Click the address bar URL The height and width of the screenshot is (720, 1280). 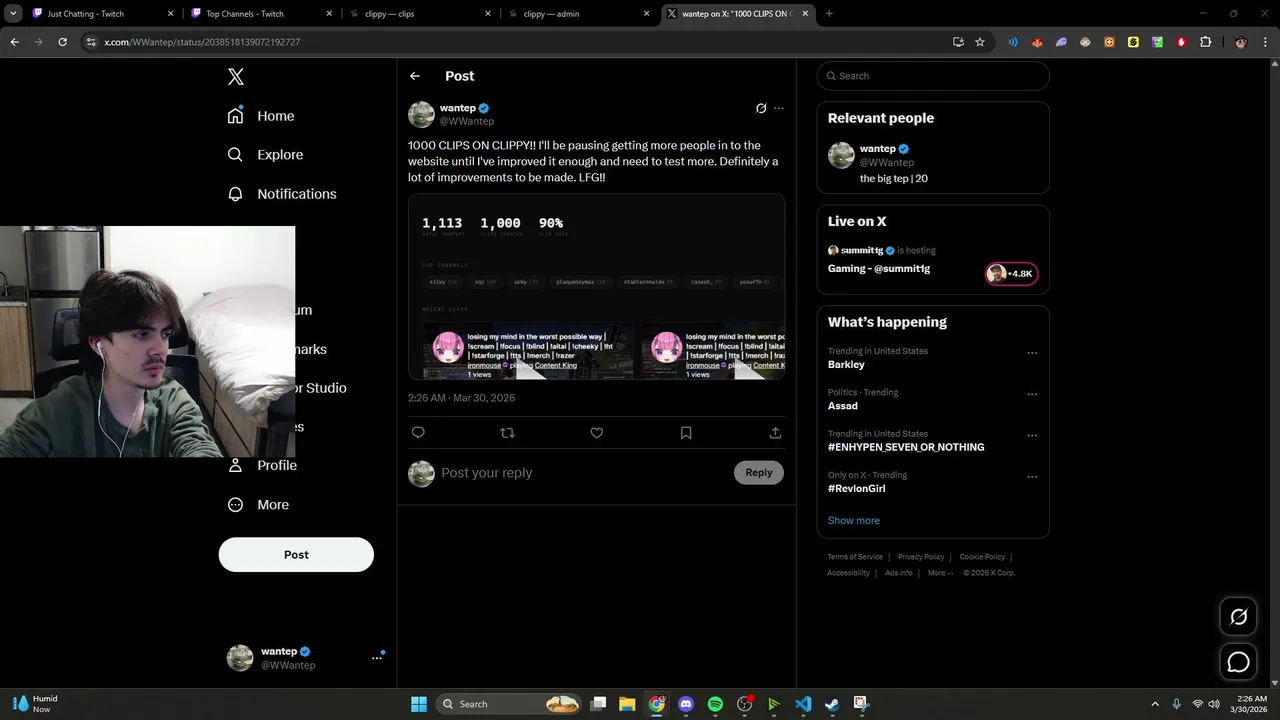click(x=202, y=42)
